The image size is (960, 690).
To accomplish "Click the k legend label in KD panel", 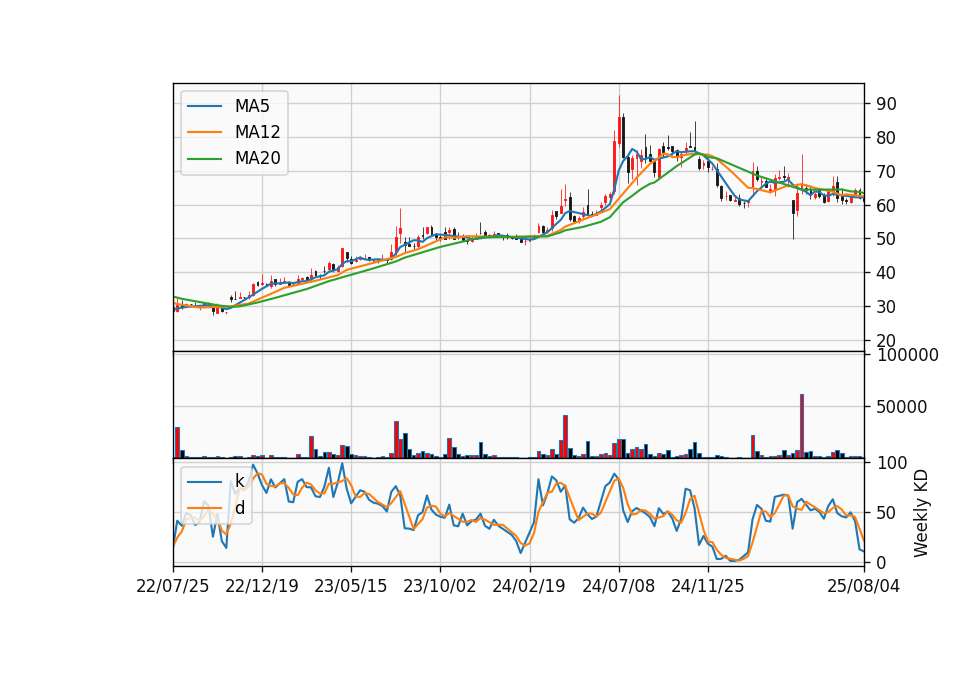I will tap(239, 481).
